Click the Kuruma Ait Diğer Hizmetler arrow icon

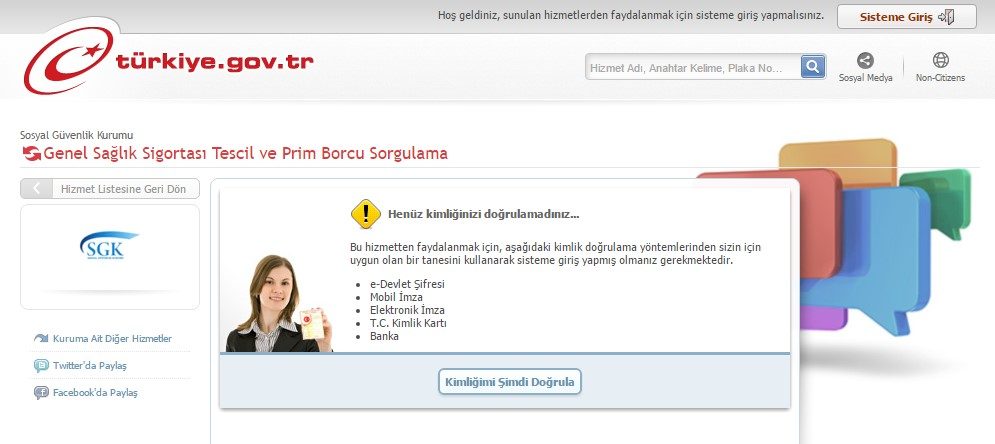tap(41, 339)
